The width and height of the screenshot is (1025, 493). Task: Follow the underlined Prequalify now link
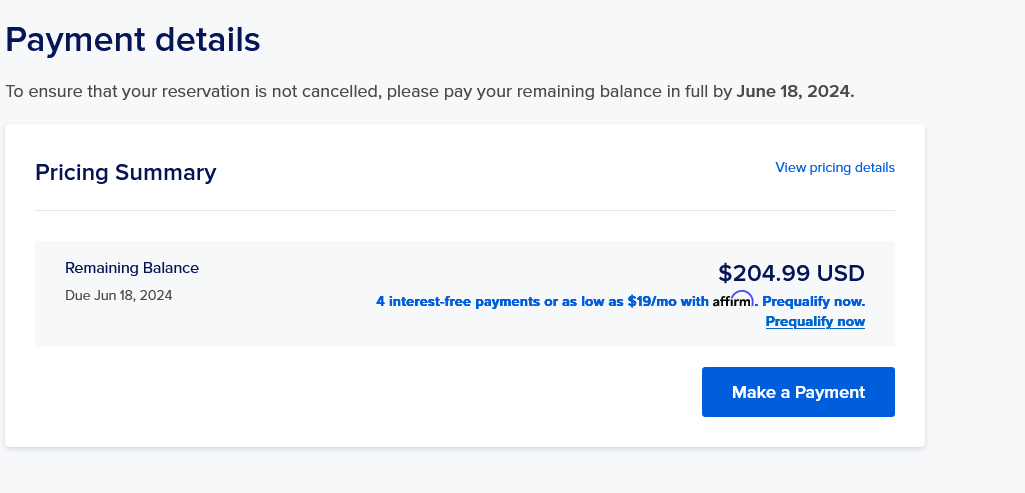click(815, 322)
